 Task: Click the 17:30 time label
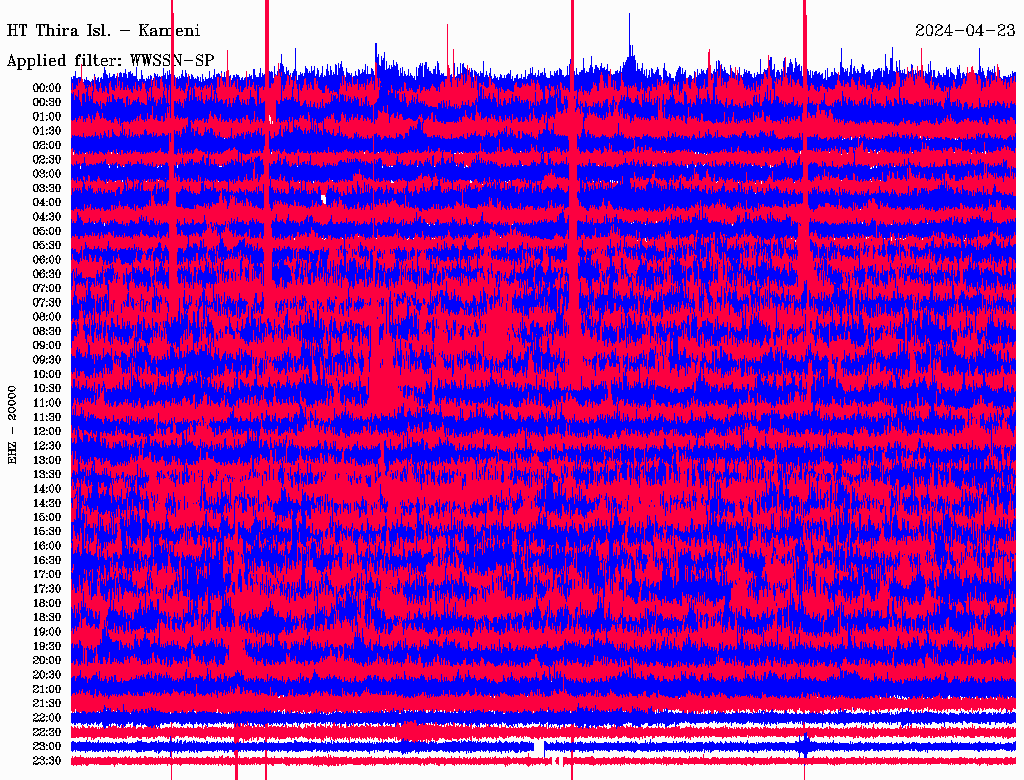coord(47,589)
